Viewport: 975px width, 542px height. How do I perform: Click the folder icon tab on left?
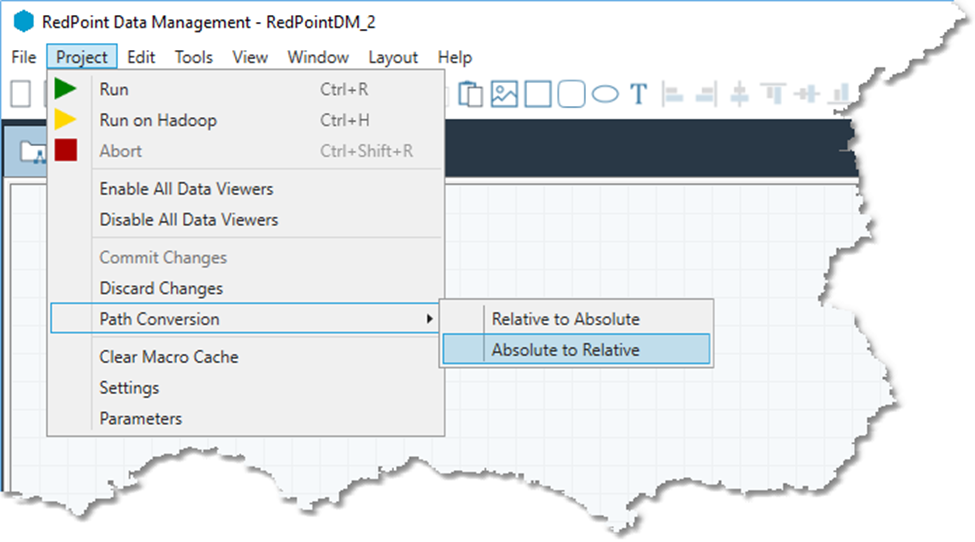click(33, 153)
